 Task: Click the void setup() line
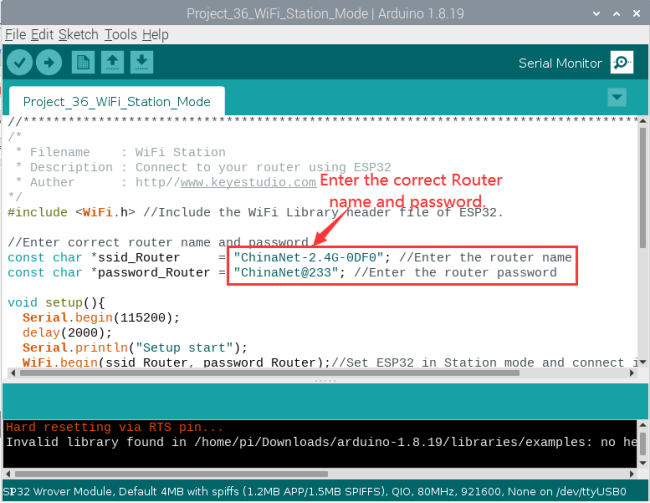coord(56,302)
